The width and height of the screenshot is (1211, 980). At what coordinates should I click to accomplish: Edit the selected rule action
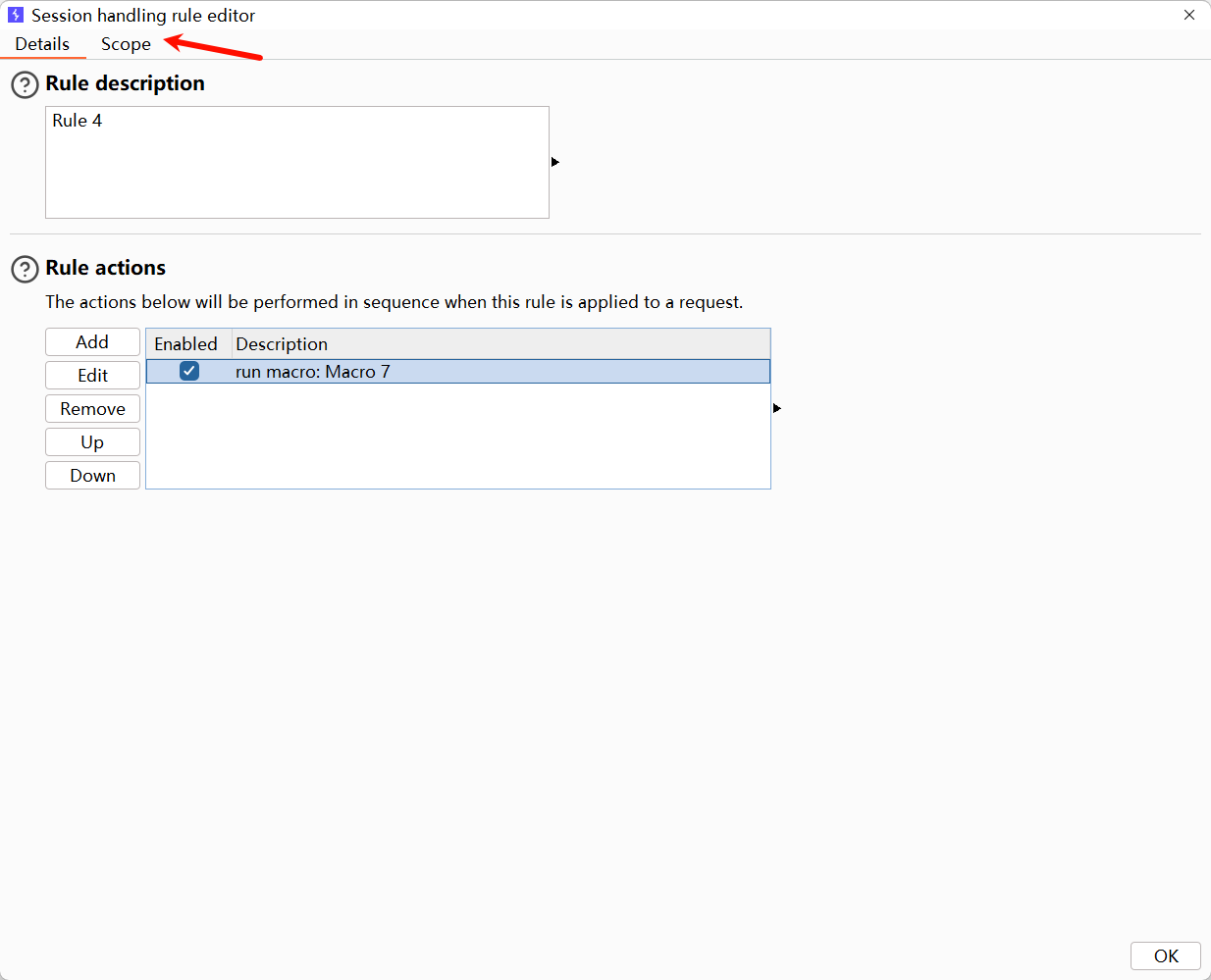[x=92, y=376]
